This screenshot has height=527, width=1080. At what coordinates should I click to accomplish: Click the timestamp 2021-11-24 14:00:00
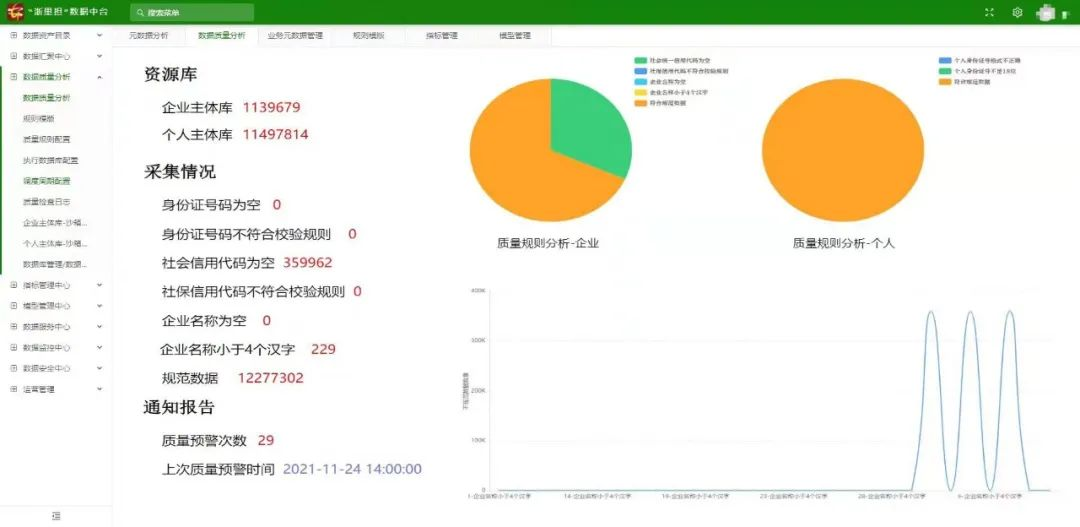coord(353,469)
